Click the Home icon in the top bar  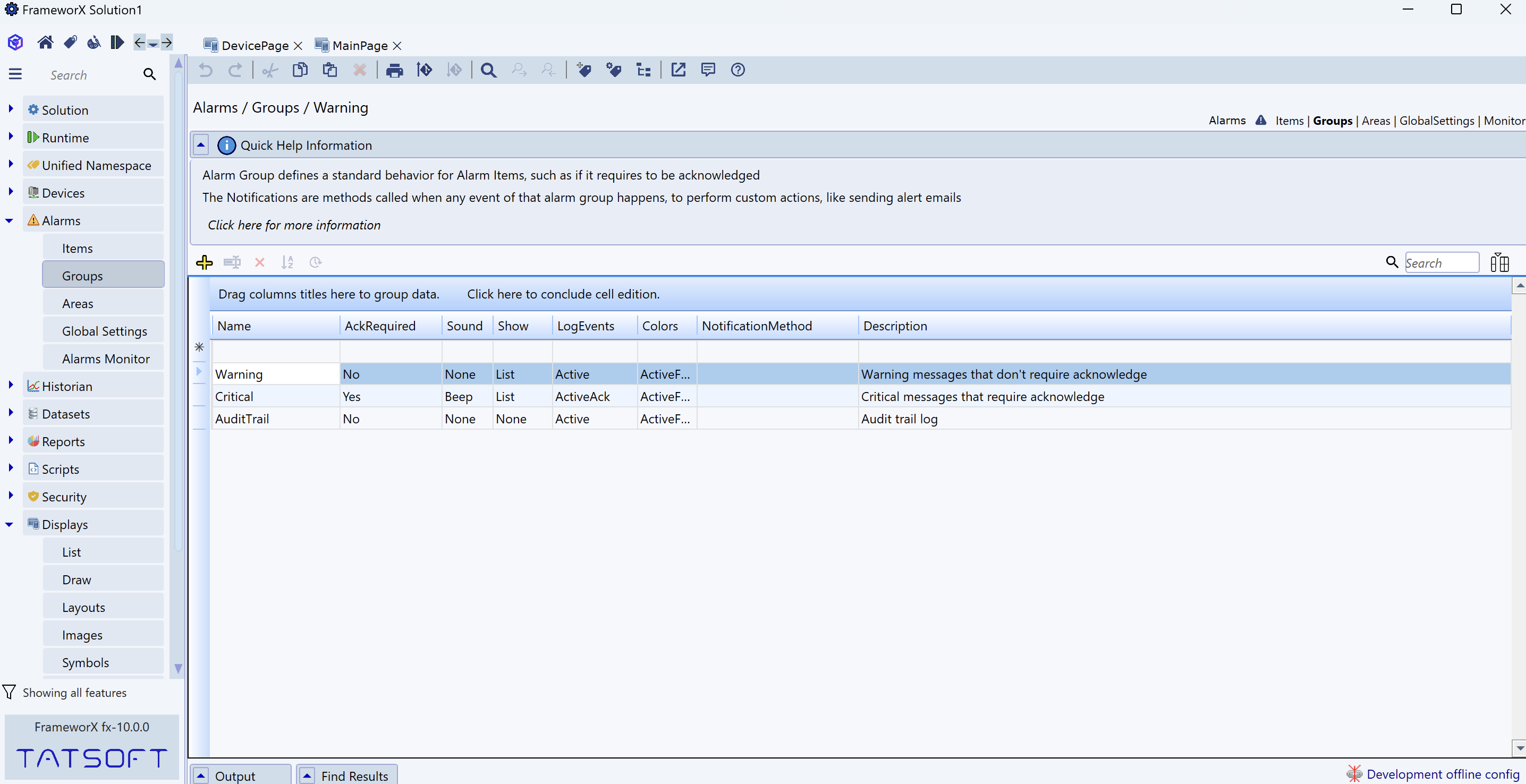point(45,42)
